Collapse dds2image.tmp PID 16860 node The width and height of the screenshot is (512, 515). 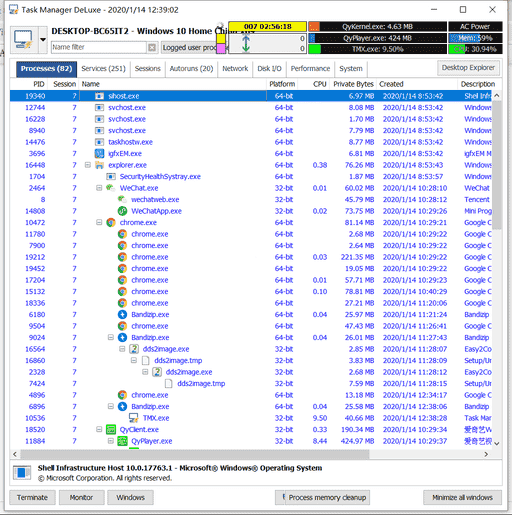(134, 360)
